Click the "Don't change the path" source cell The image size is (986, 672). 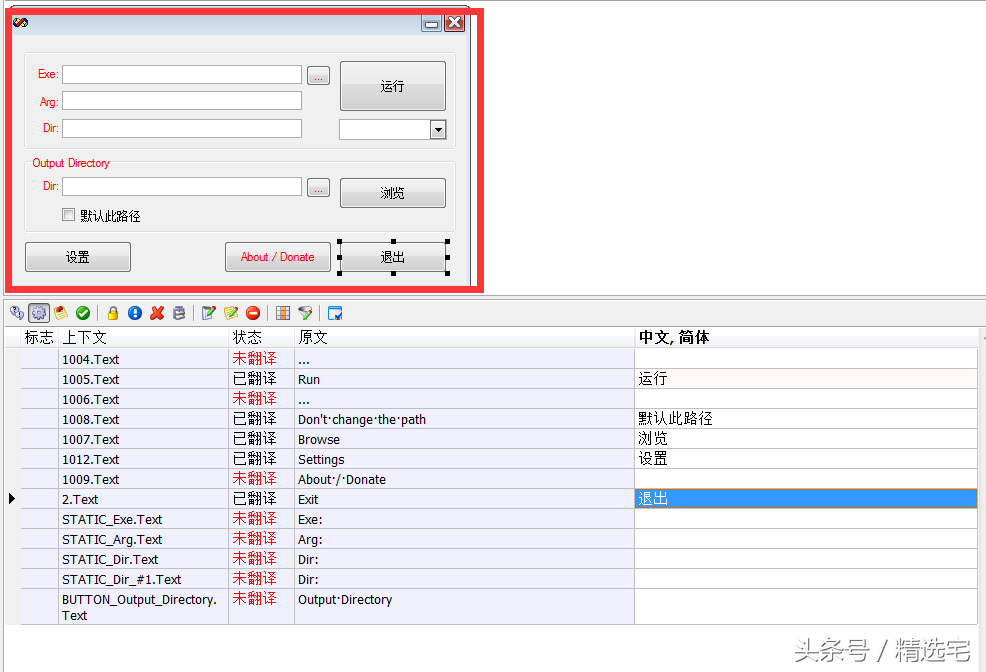tap(464, 419)
